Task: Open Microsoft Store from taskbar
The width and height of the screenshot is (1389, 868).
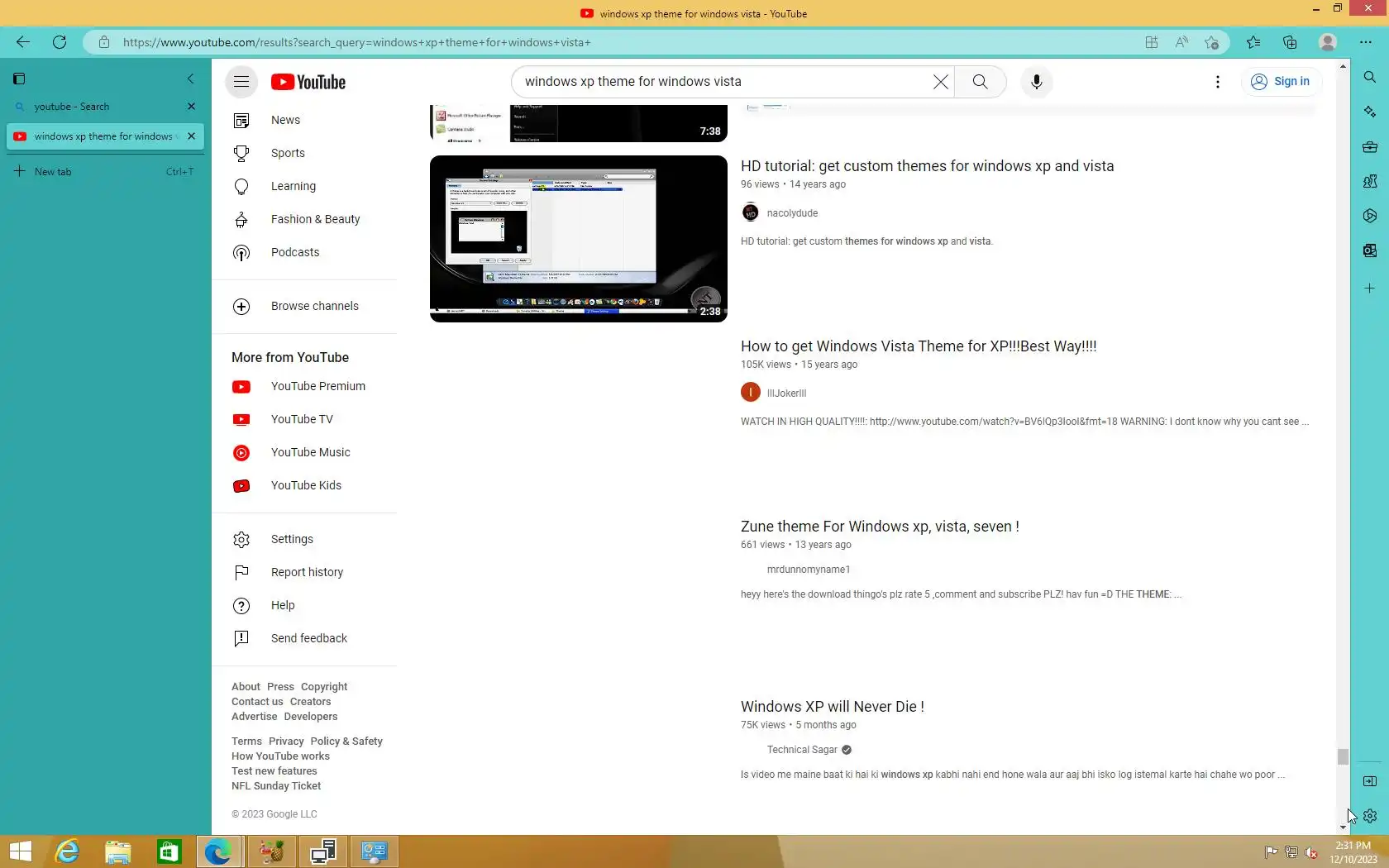Action: click(169, 851)
